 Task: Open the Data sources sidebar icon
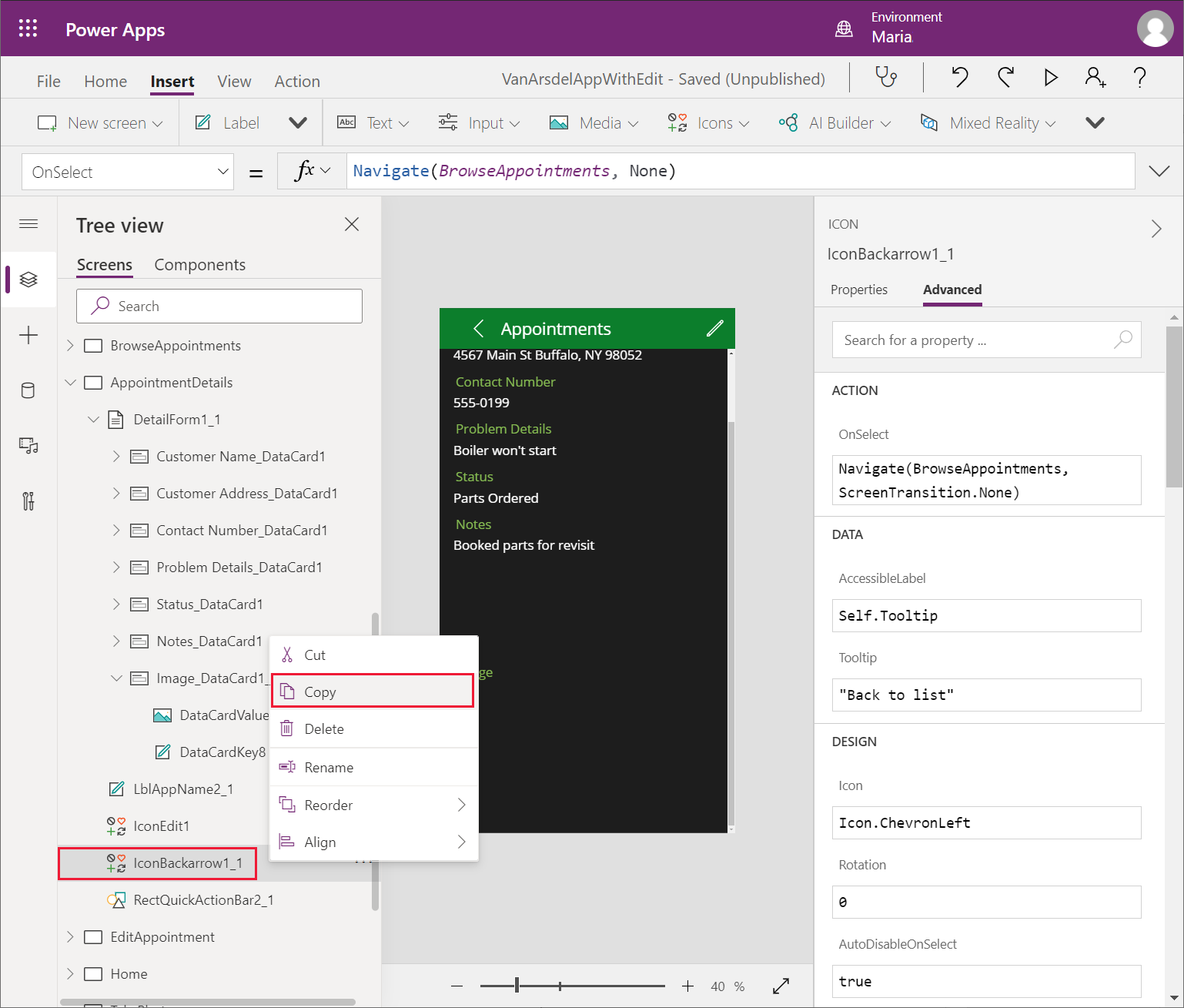[x=28, y=390]
